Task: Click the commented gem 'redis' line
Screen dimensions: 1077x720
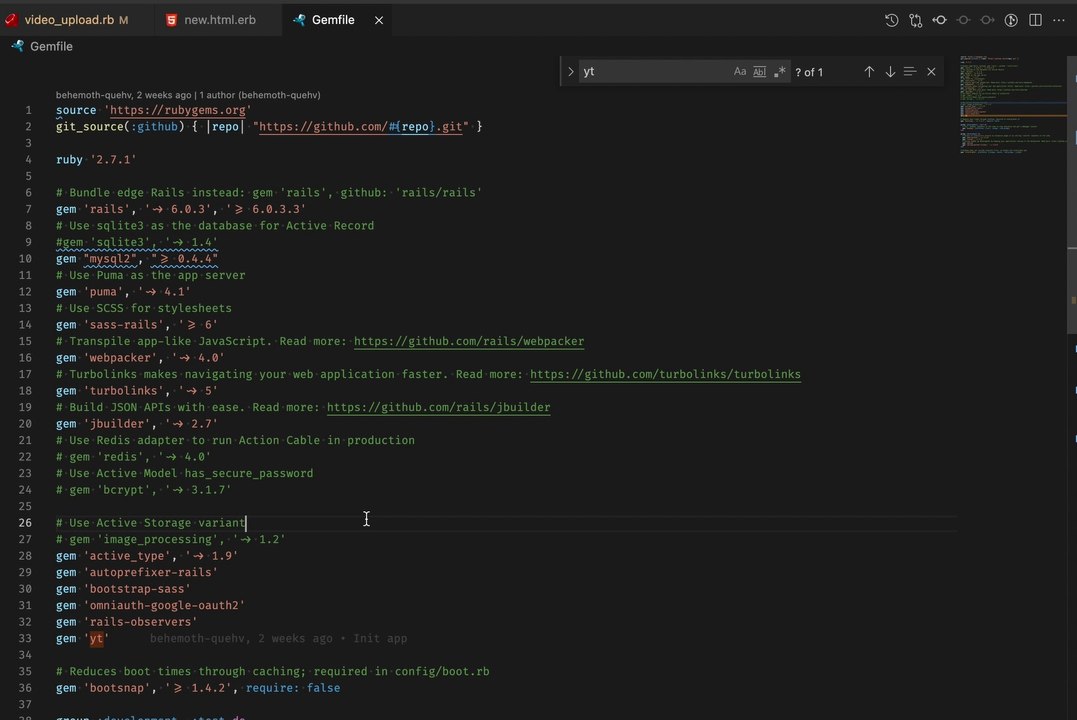Action: pyautogui.click(x=133, y=457)
